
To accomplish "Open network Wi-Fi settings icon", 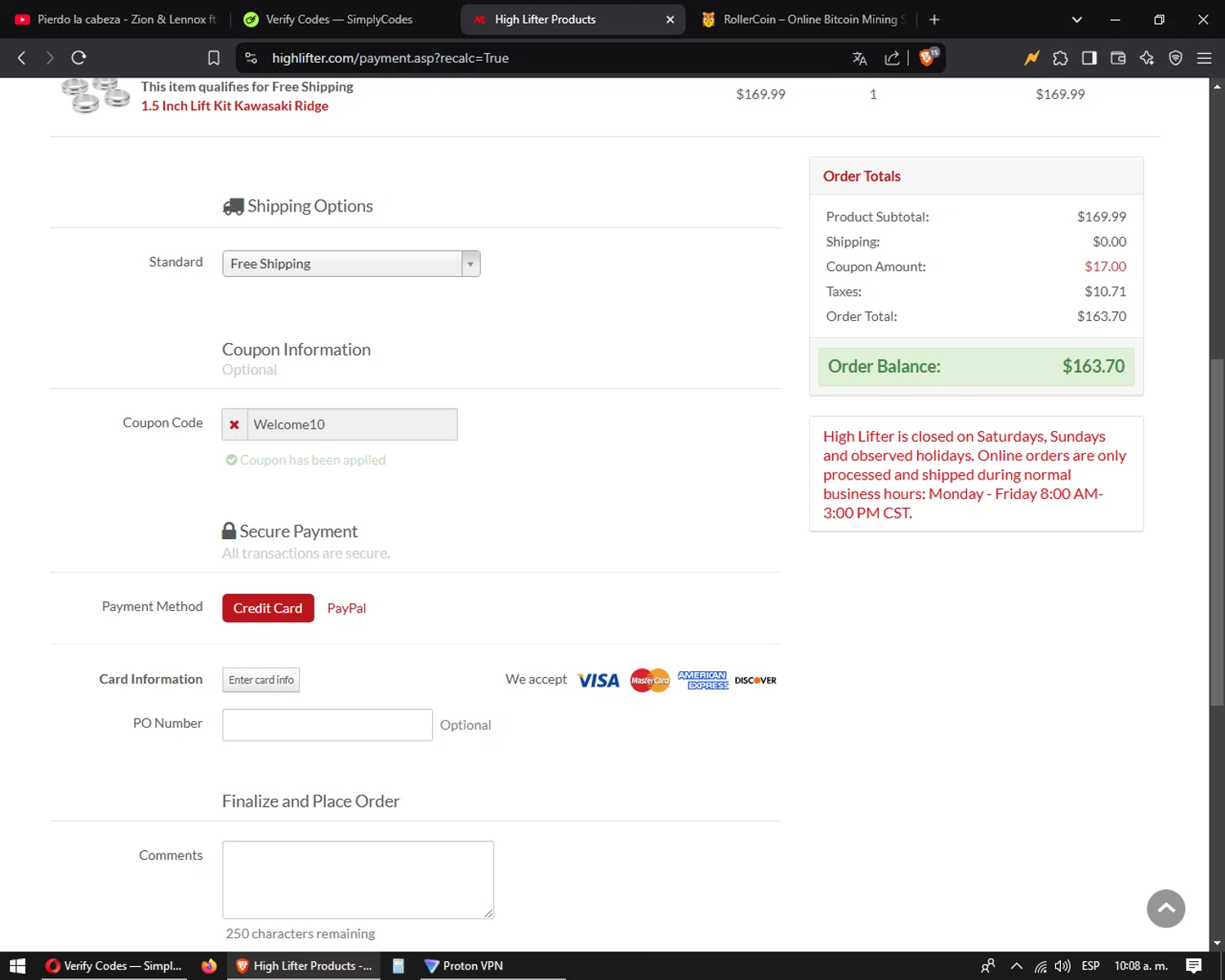I will click(1040, 966).
